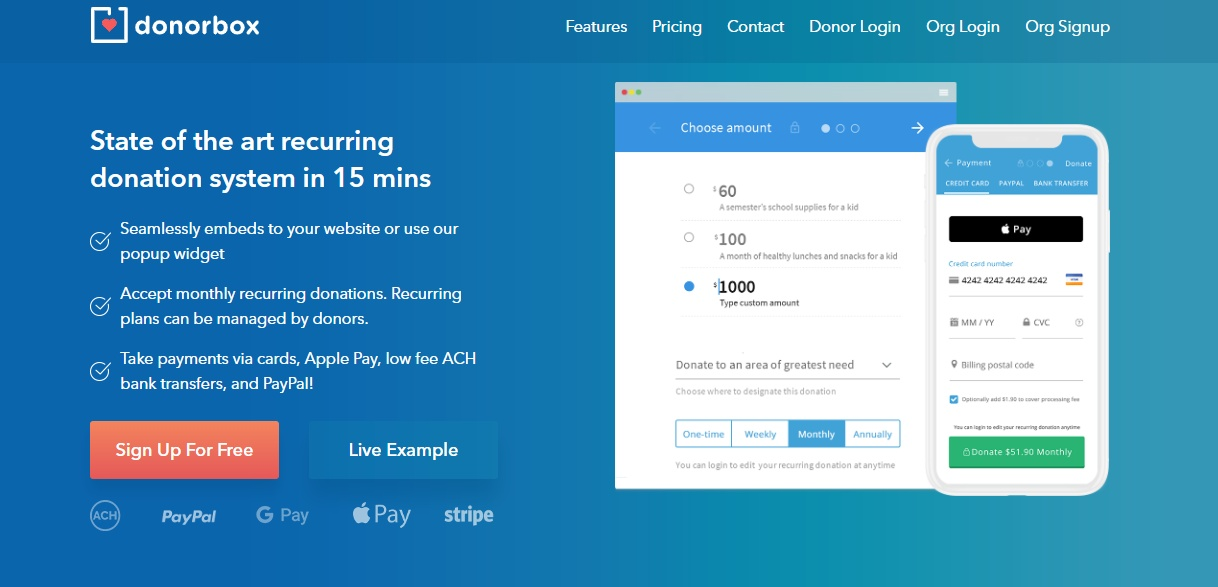Screen dimensions: 1218x587
Task: Click the menu icon in browser mockup
Action: pyautogui.click(x=943, y=92)
